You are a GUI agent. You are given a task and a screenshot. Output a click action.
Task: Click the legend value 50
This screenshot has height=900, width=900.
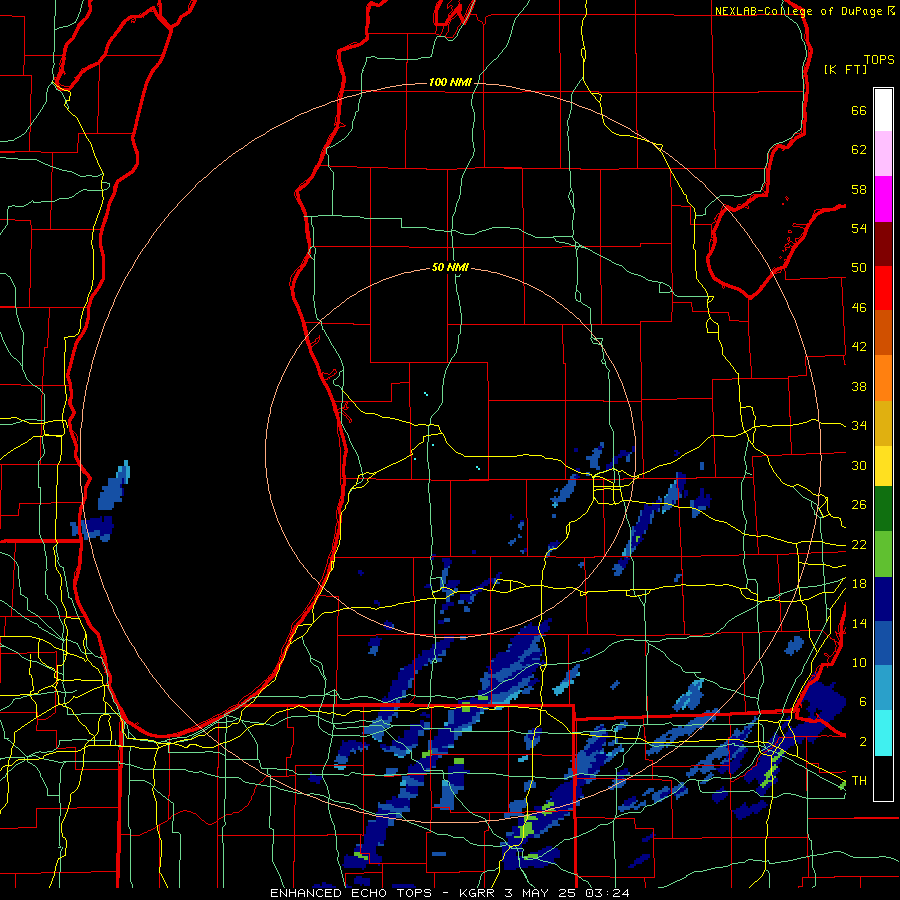point(859,268)
